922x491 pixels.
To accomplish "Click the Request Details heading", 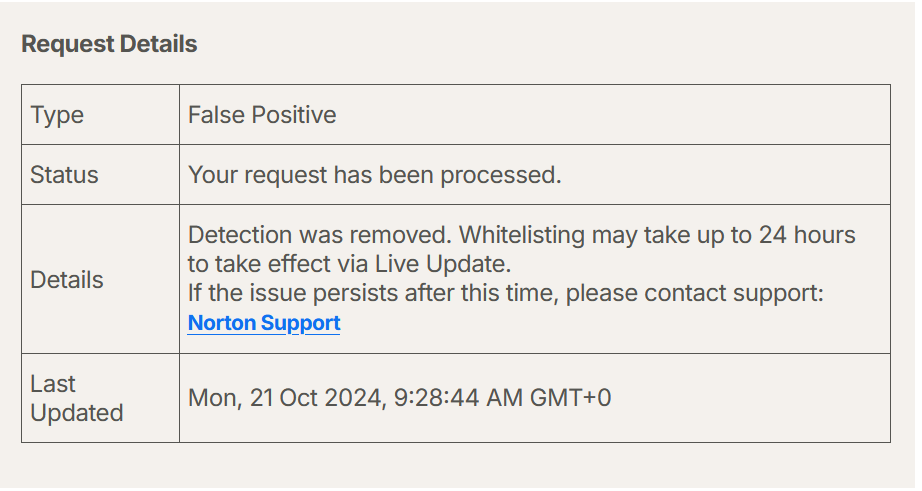I will coord(109,45).
